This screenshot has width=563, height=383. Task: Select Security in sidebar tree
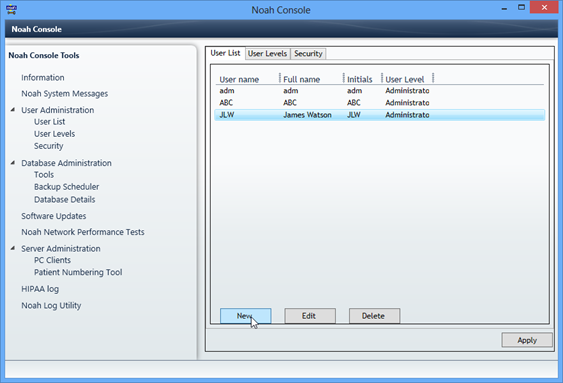48,146
